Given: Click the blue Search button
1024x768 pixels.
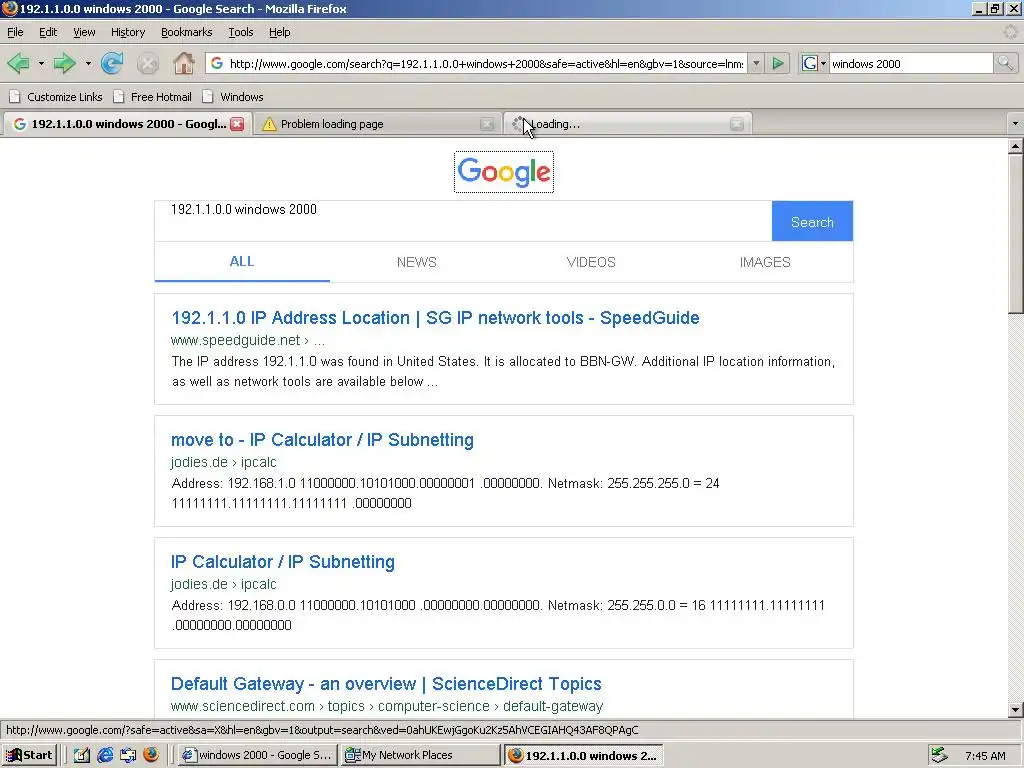Looking at the screenshot, I should pyautogui.click(x=812, y=221).
